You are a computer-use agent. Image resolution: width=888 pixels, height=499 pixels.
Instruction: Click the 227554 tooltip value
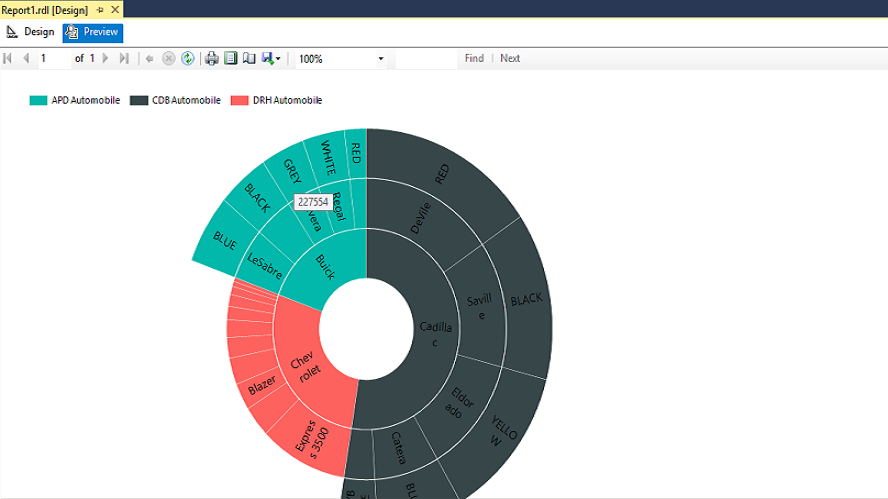pyautogui.click(x=313, y=202)
